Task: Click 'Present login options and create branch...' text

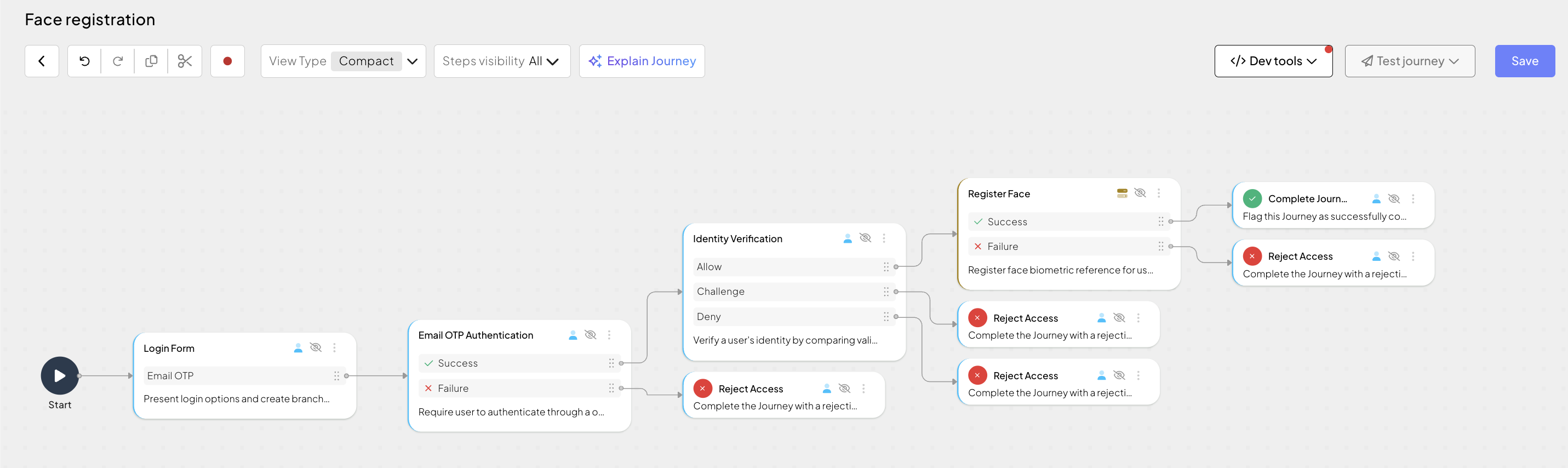Action: 236,399
